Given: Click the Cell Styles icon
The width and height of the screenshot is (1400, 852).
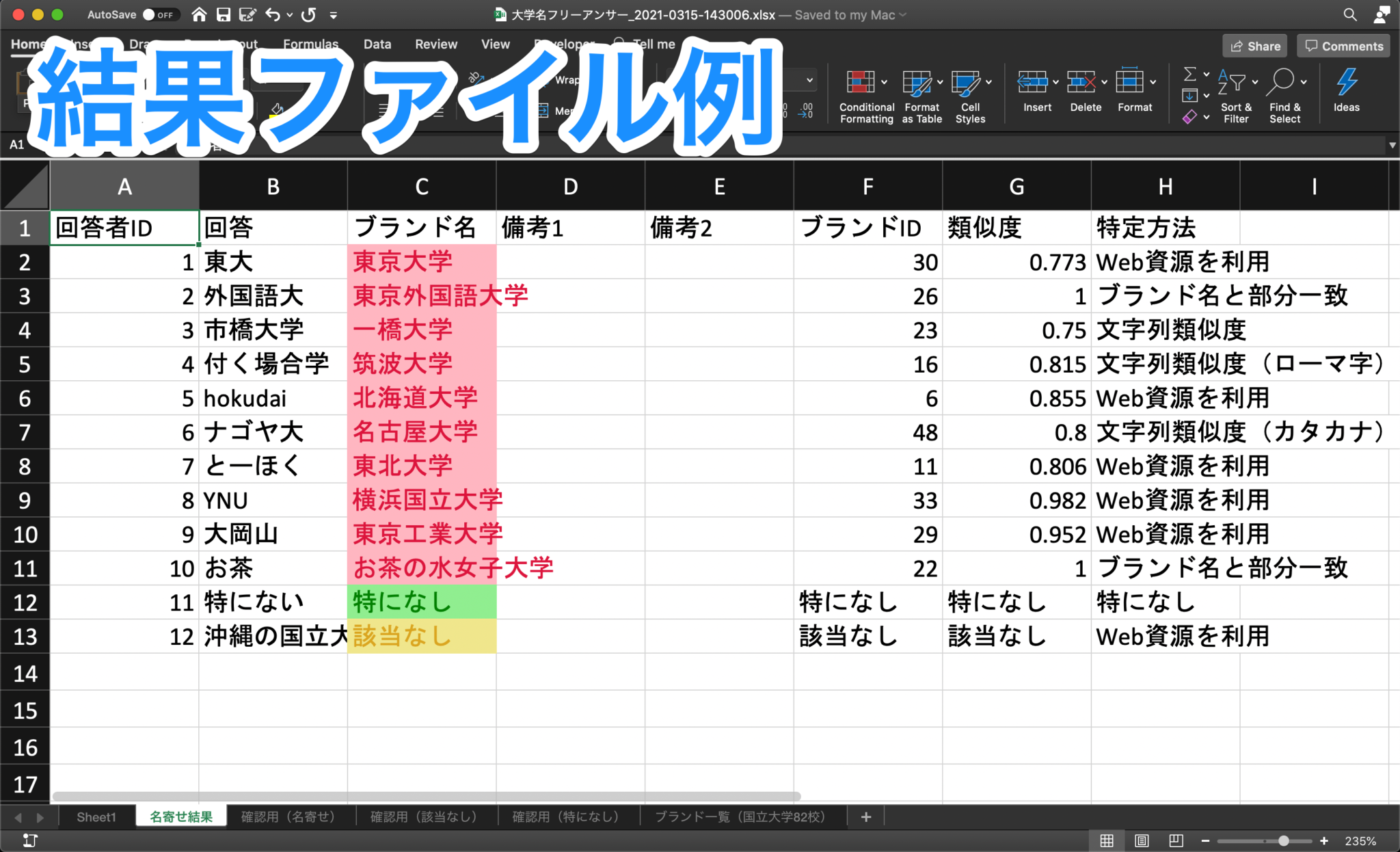Looking at the screenshot, I should pyautogui.click(x=965, y=83).
